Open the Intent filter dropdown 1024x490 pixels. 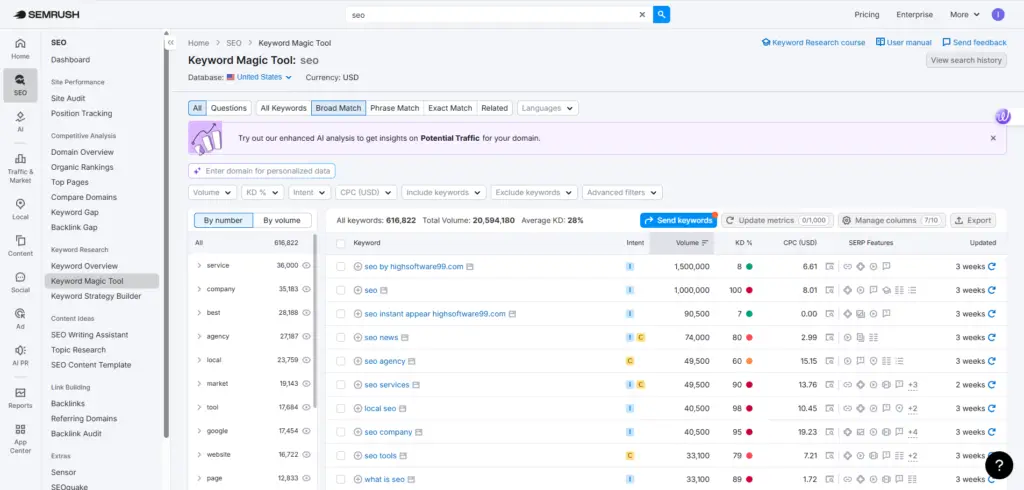(x=310, y=193)
